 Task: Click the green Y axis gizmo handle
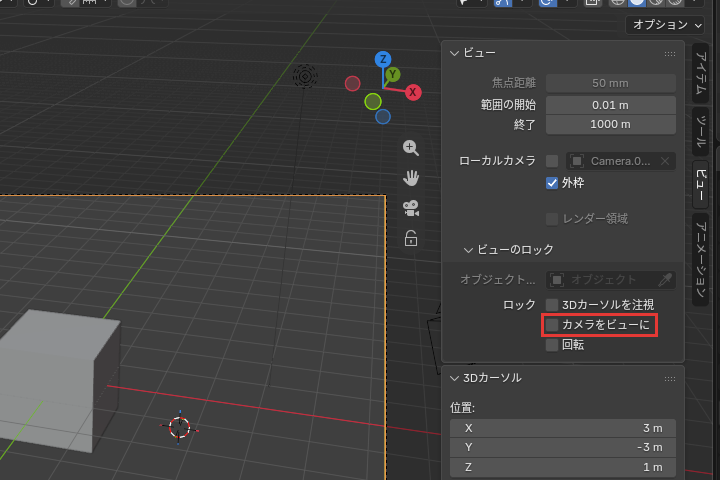click(x=393, y=74)
